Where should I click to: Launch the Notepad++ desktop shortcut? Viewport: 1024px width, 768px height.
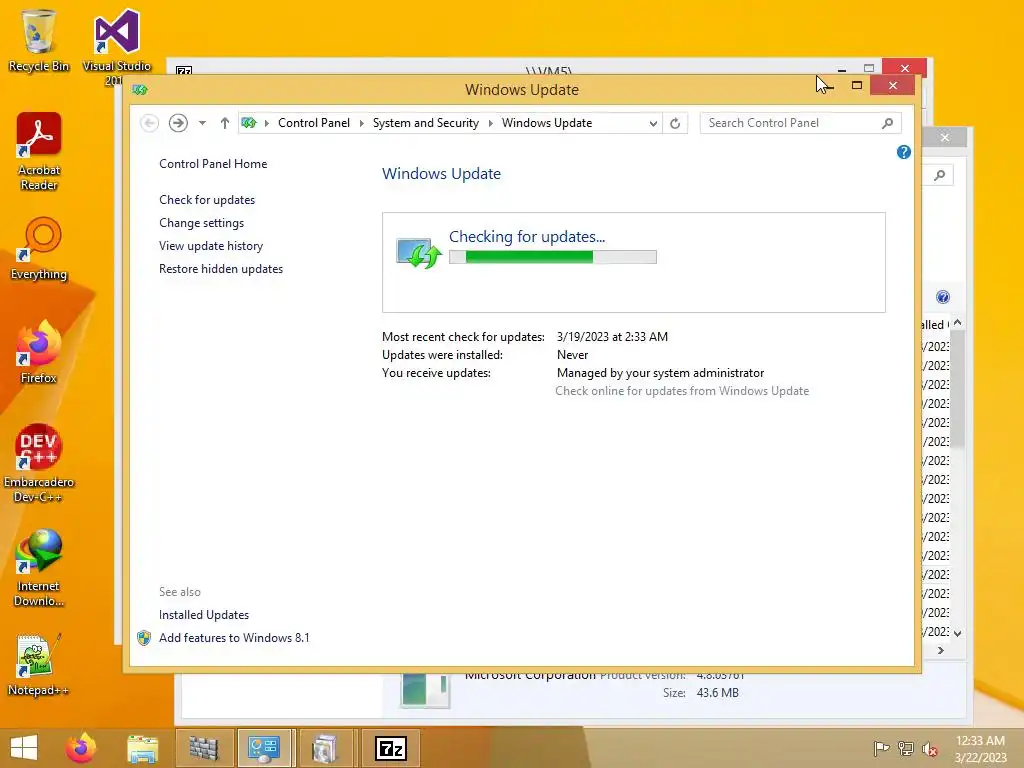click(x=39, y=665)
